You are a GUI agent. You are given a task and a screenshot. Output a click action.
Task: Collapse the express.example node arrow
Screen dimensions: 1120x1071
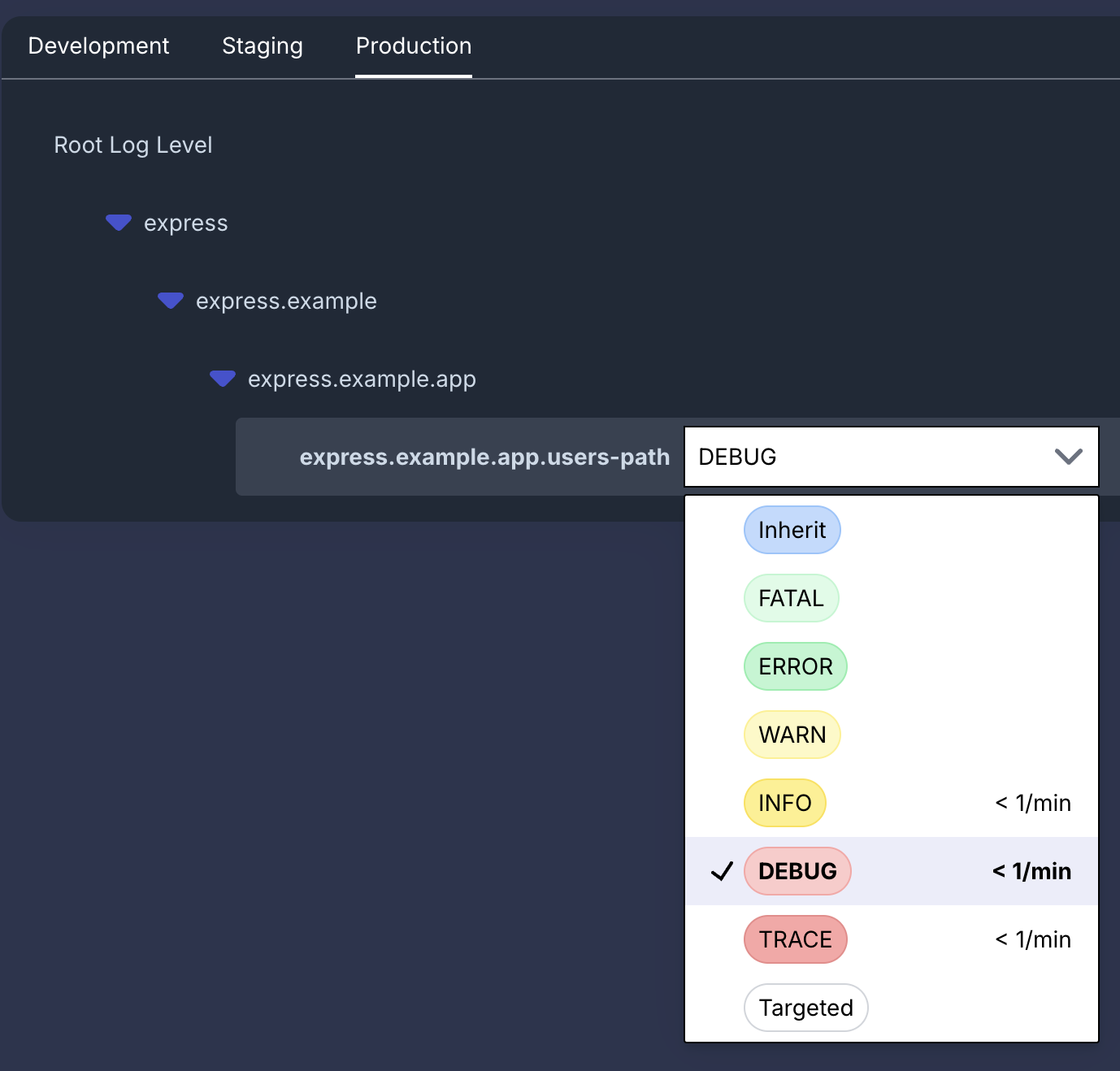(x=171, y=301)
